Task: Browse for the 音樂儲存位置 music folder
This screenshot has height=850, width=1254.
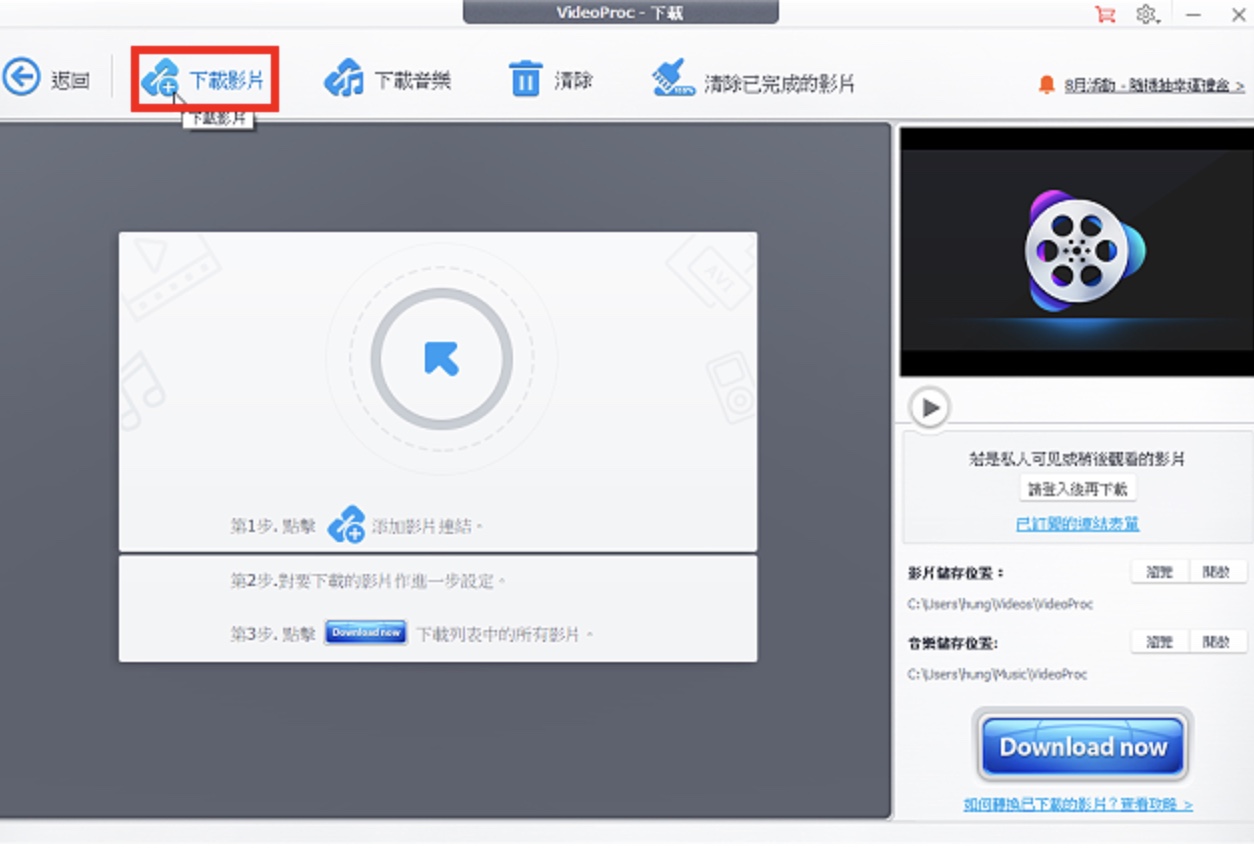Action: (x=1159, y=642)
